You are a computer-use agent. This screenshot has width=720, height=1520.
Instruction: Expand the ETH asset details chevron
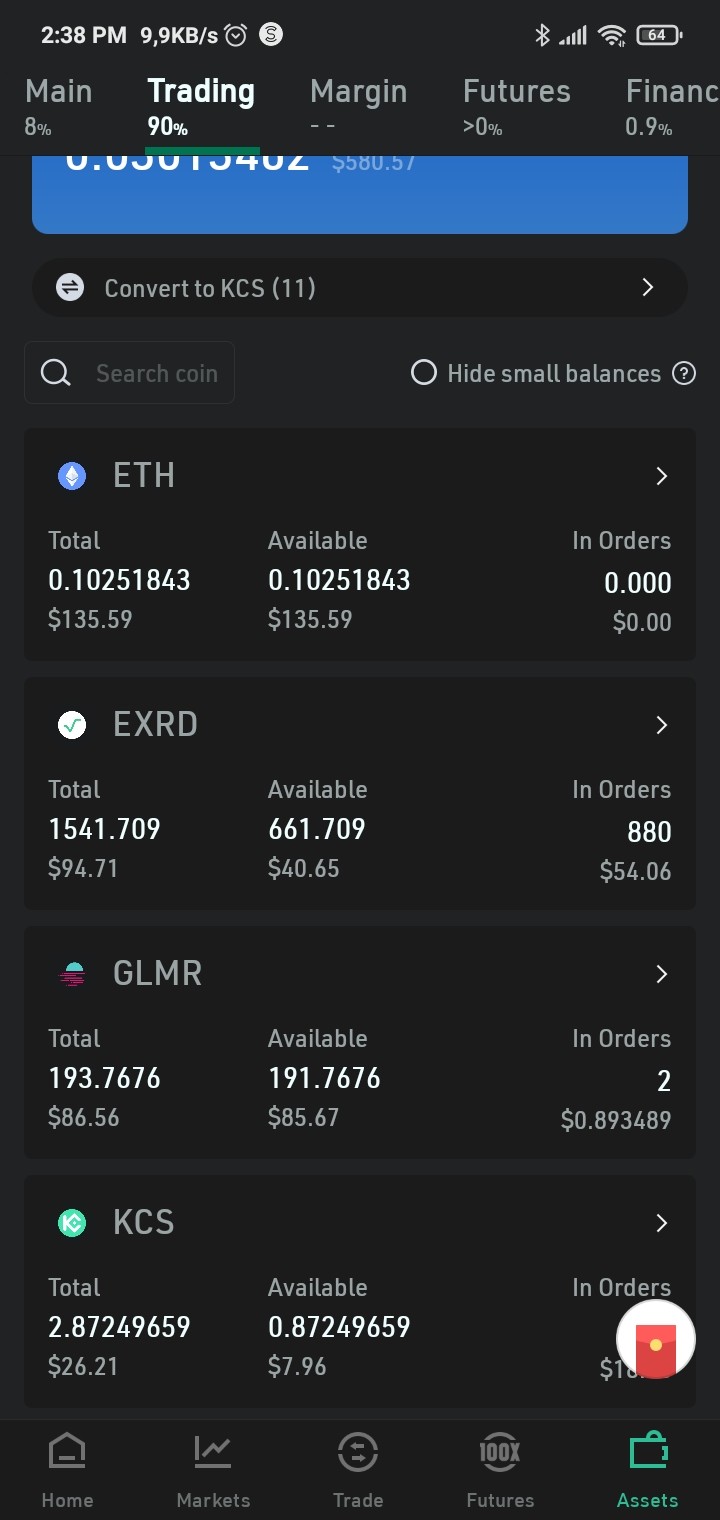coord(661,476)
